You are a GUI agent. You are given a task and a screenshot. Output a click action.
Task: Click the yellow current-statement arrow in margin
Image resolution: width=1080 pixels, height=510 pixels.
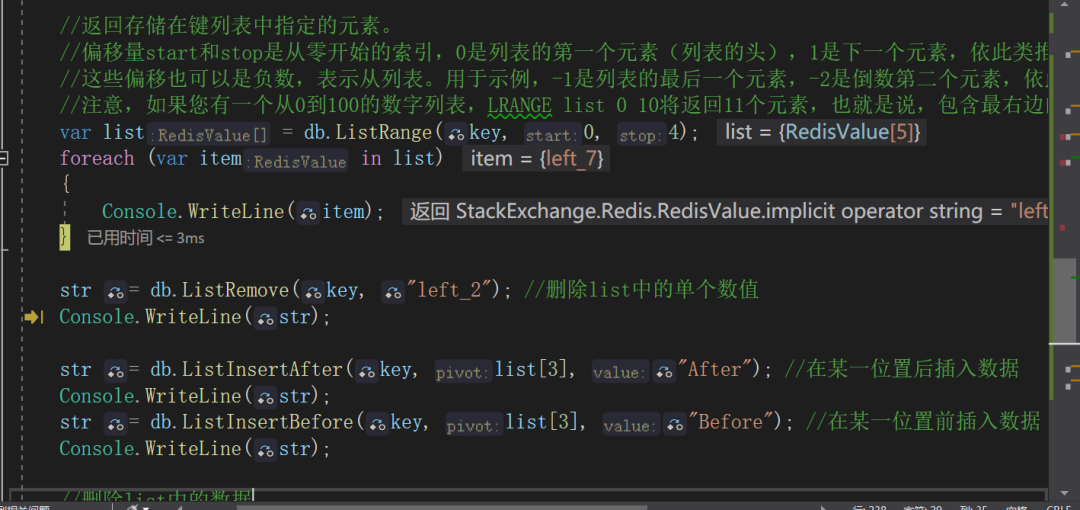tap(32, 317)
